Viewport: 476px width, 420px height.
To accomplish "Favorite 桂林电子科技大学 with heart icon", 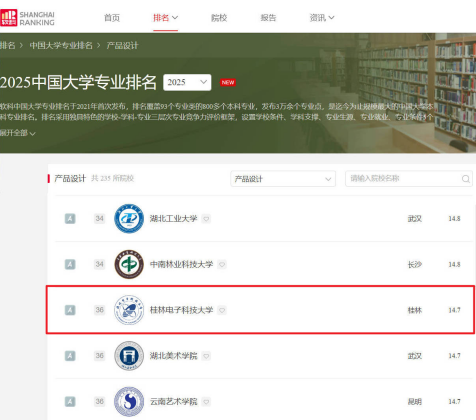I will tap(222, 310).
